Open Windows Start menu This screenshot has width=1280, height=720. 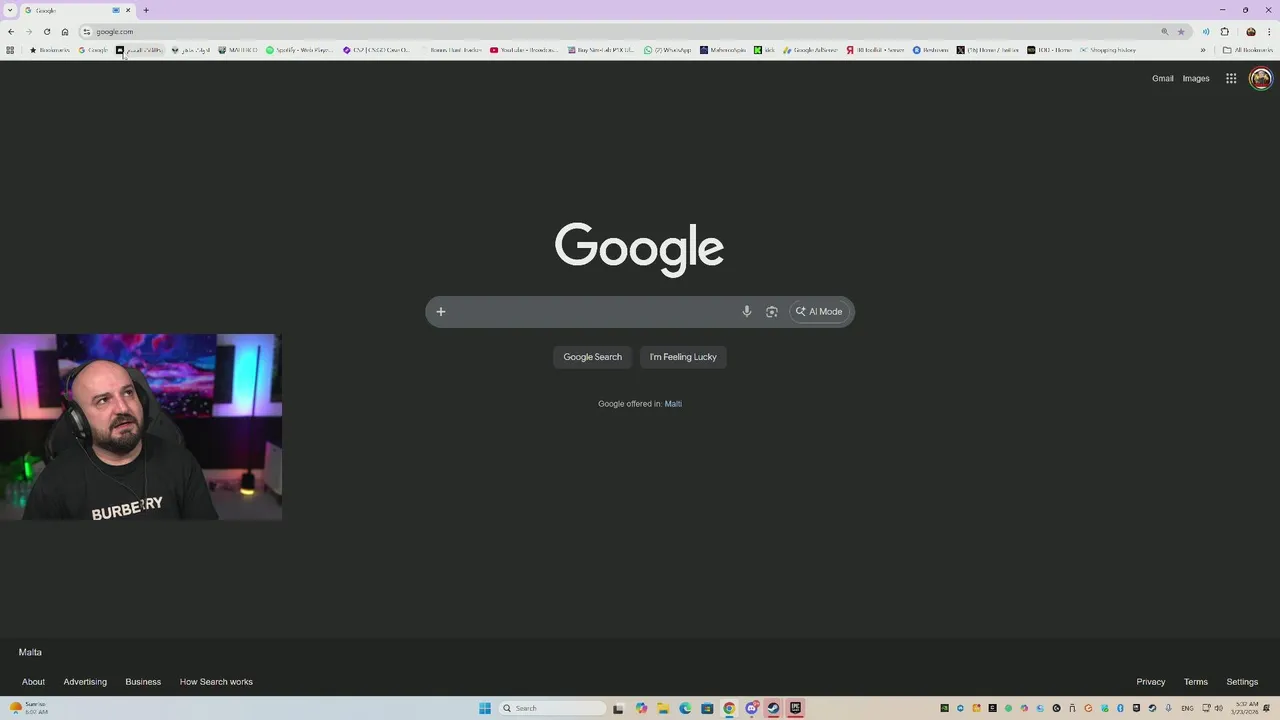click(485, 708)
